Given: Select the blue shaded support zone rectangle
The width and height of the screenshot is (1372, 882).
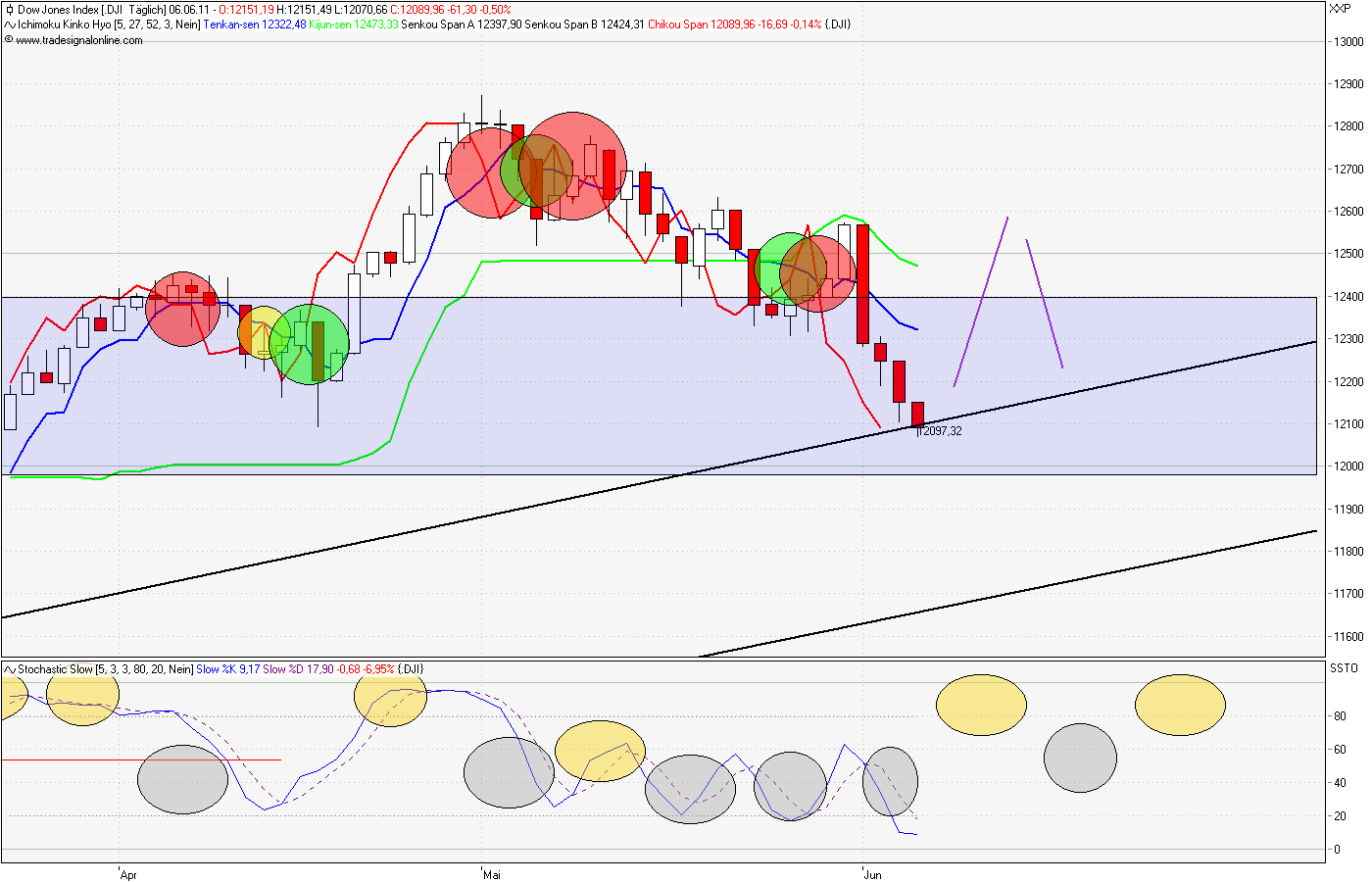Looking at the screenshot, I should pos(588,431).
